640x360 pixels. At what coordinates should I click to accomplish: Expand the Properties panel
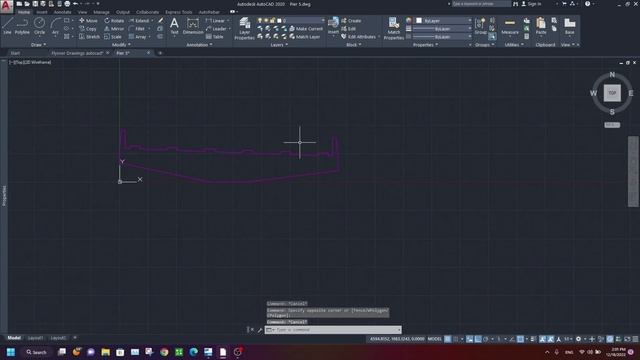[x=425, y=45]
